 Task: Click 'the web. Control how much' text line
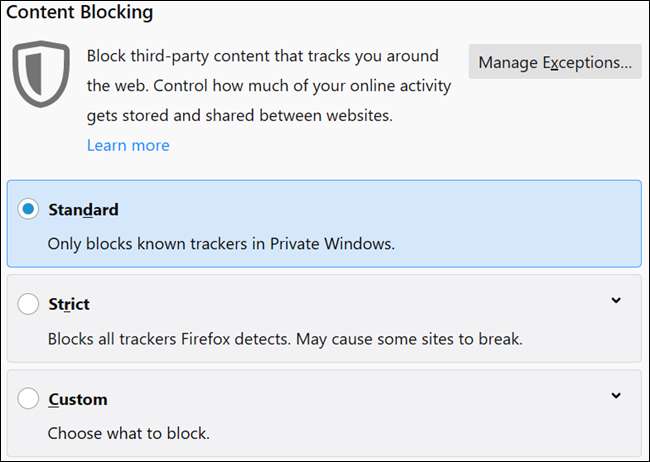coord(267,85)
